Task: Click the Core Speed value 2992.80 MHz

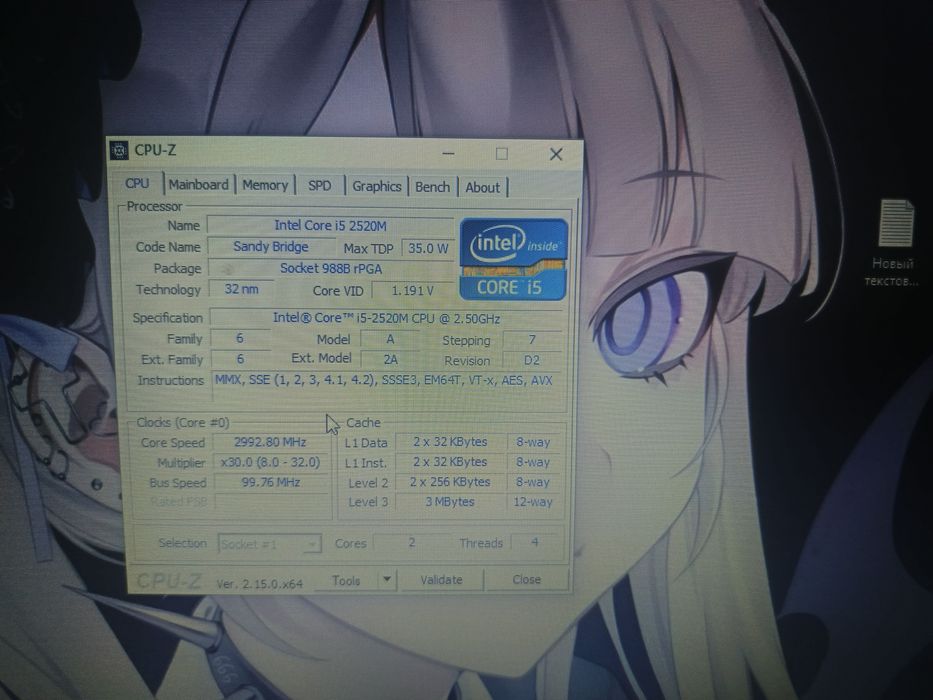Action: (270, 442)
